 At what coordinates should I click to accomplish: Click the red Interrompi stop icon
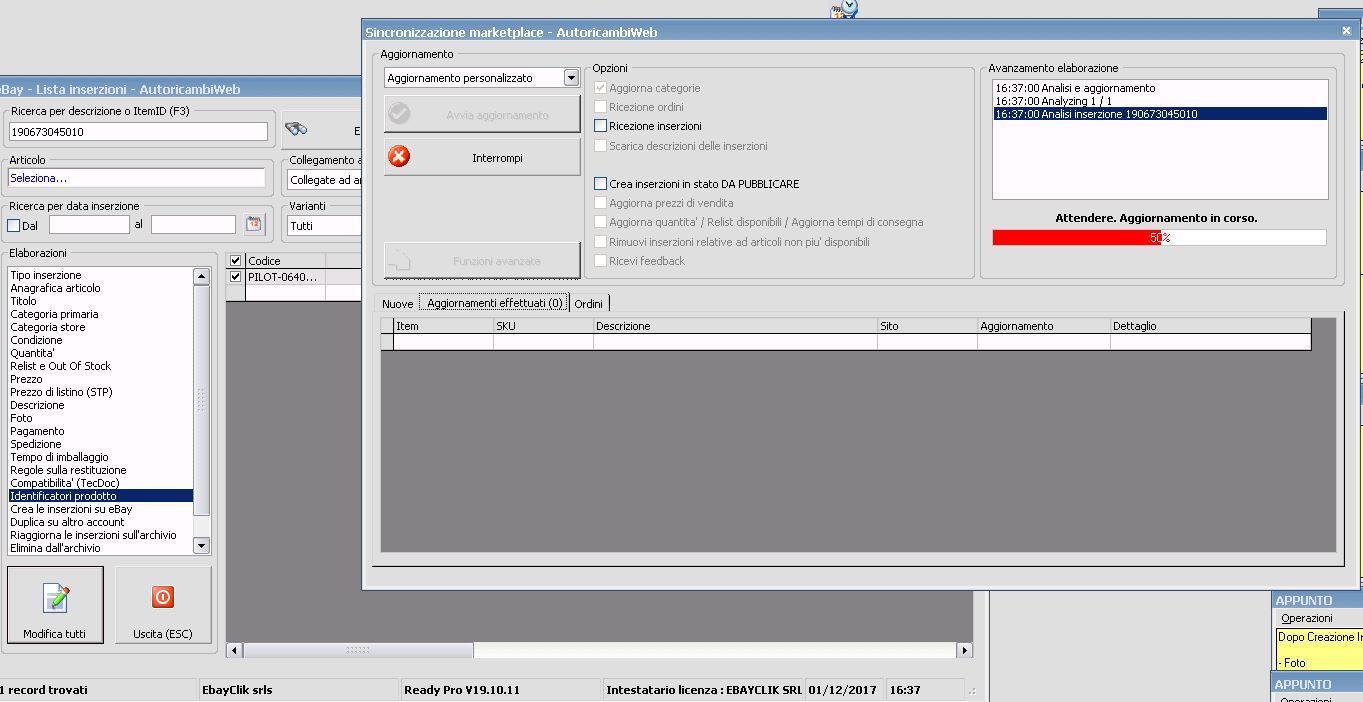click(399, 157)
